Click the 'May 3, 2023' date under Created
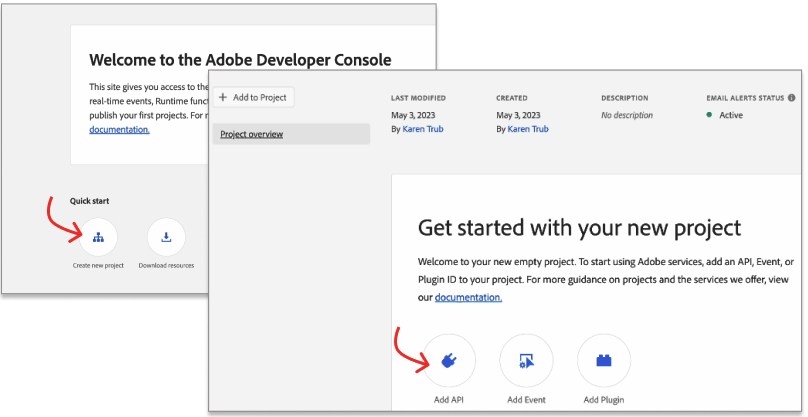 coord(518,115)
